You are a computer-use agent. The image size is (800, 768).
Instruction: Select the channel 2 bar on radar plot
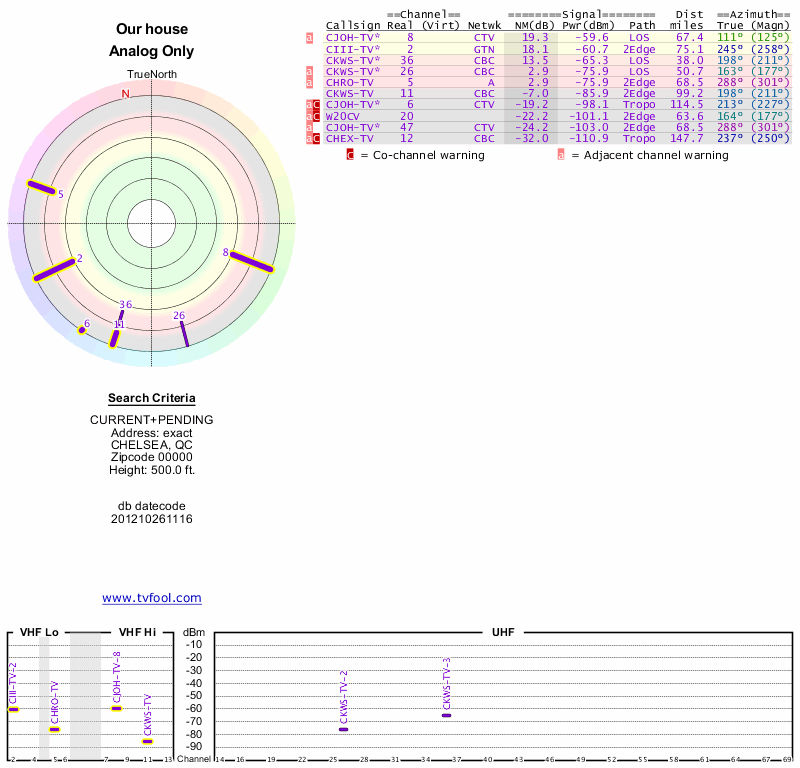pos(55,269)
